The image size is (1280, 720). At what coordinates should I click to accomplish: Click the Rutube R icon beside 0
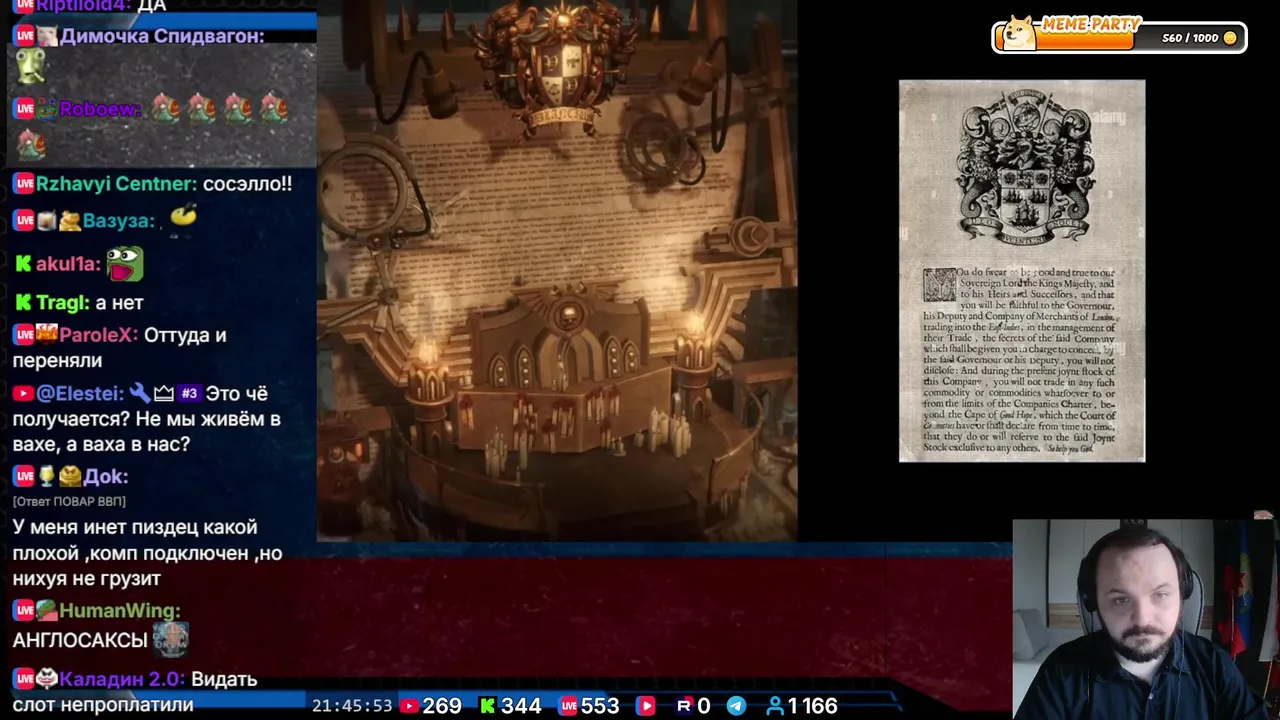(684, 706)
